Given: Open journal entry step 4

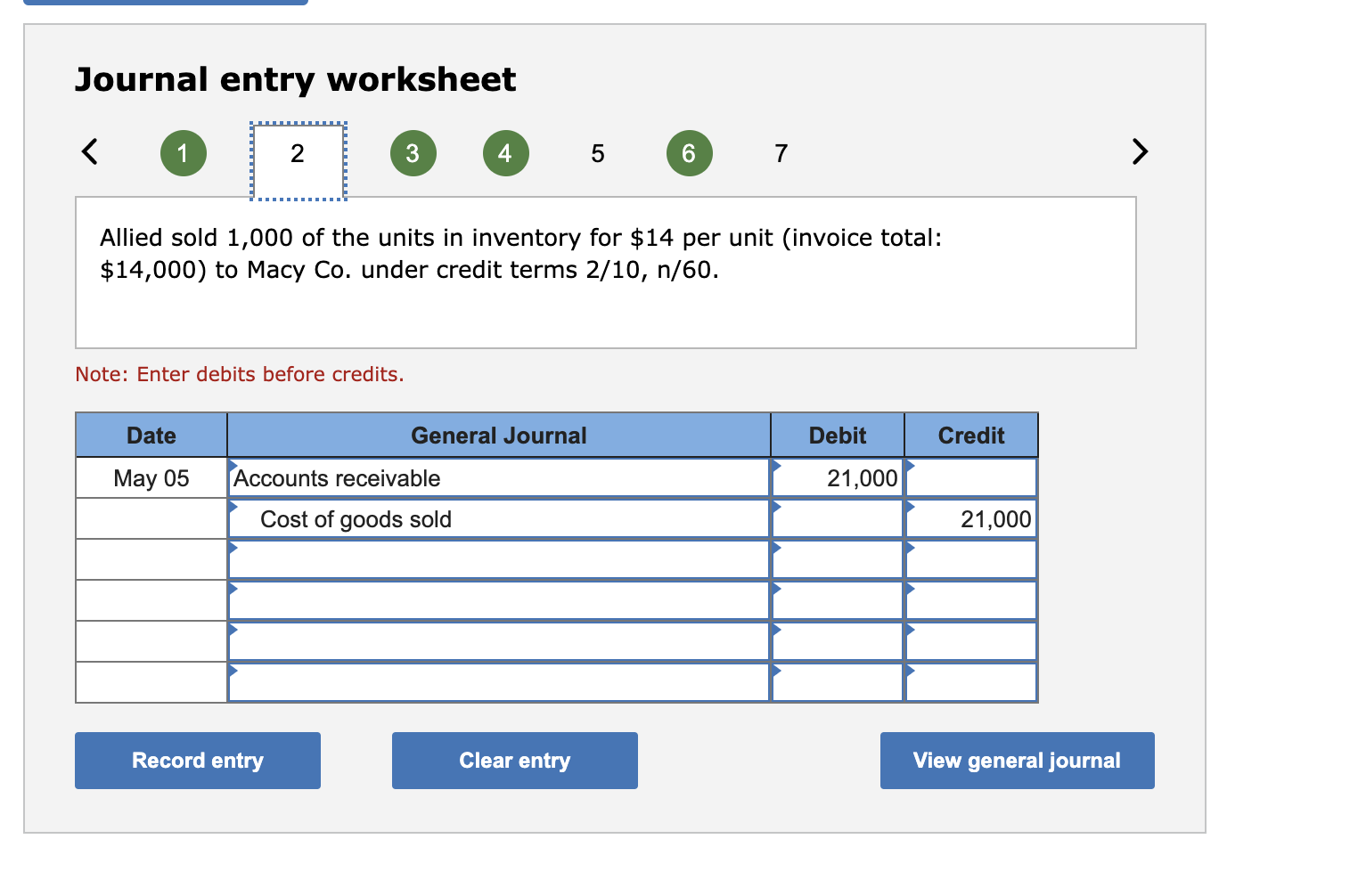Looking at the screenshot, I should click(506, 153).
